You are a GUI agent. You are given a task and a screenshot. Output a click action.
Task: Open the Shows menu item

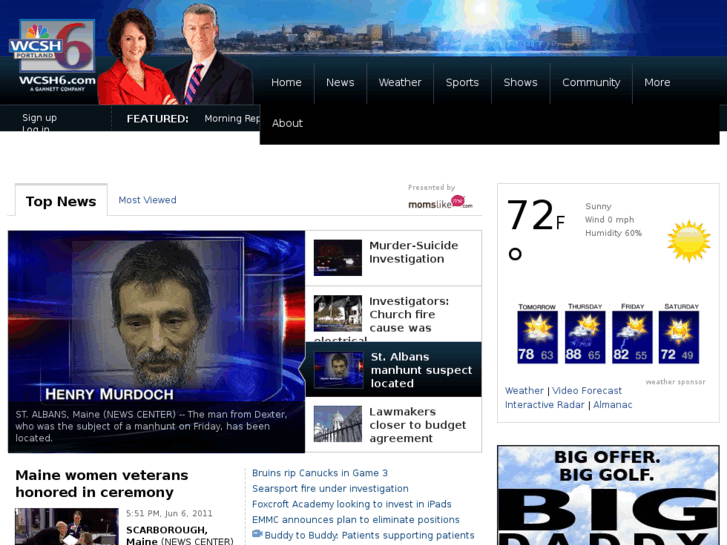(x=520, y=83)
